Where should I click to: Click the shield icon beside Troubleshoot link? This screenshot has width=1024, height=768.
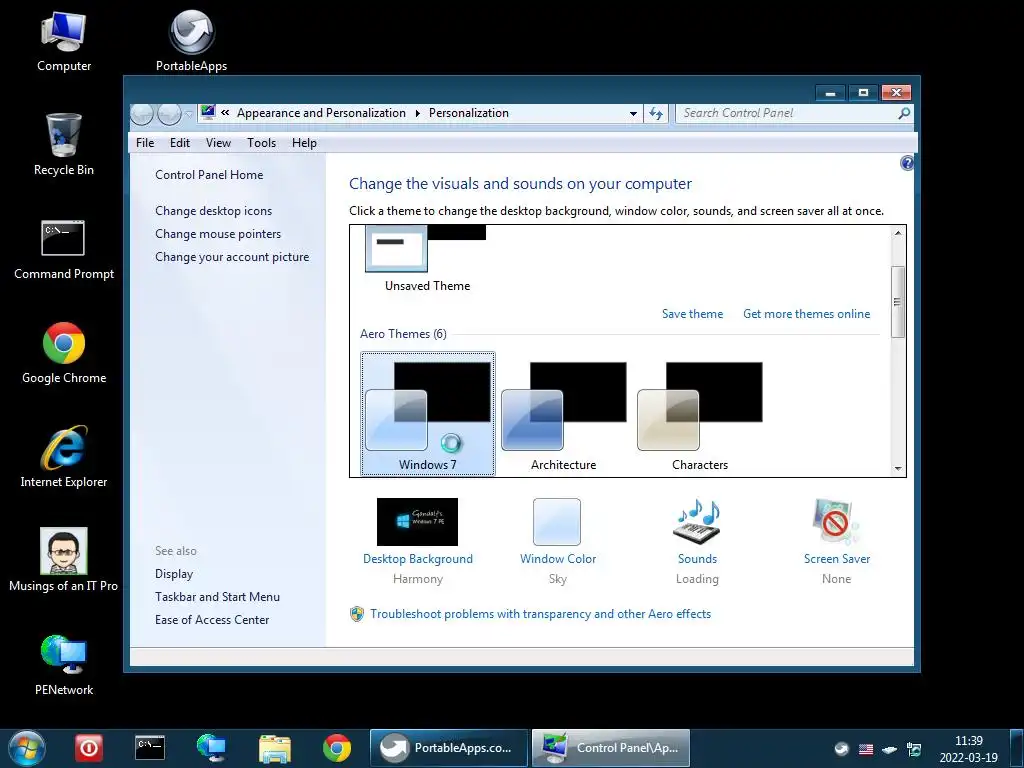[x=357, y=614]
